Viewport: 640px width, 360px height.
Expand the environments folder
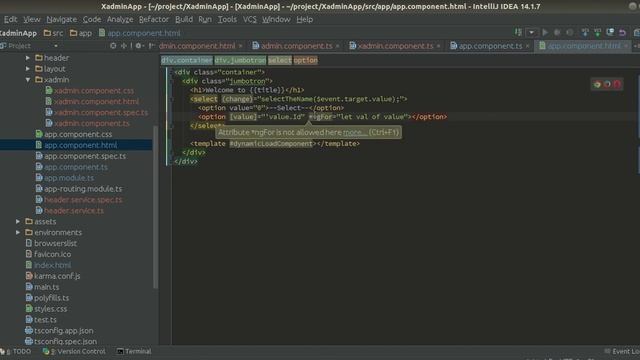click(x=18, y=232)
